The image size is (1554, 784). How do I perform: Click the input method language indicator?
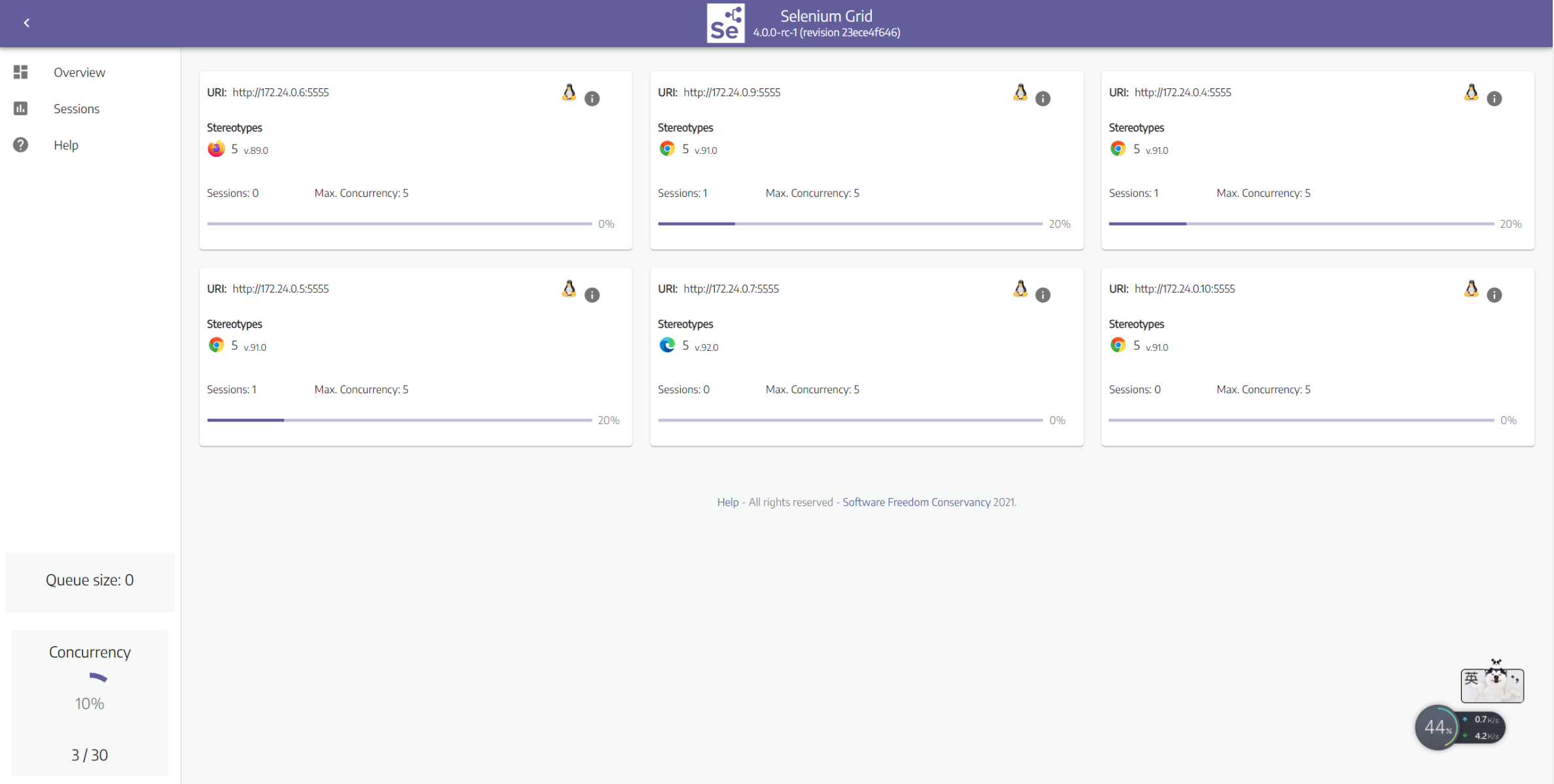[x=1472, y=678]
